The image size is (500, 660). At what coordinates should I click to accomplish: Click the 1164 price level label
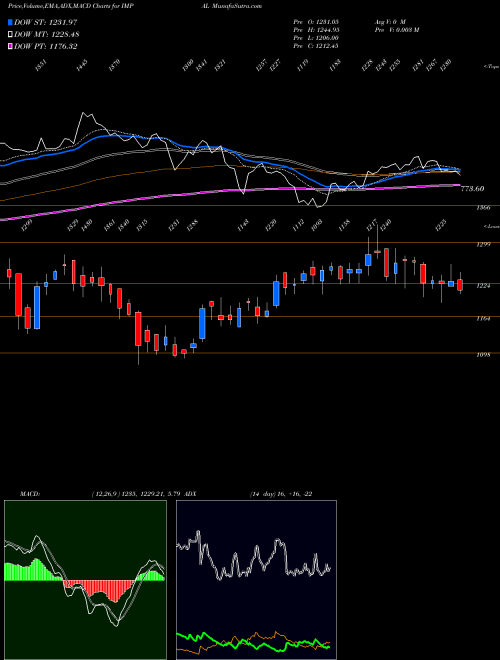[x=482, y=319]
